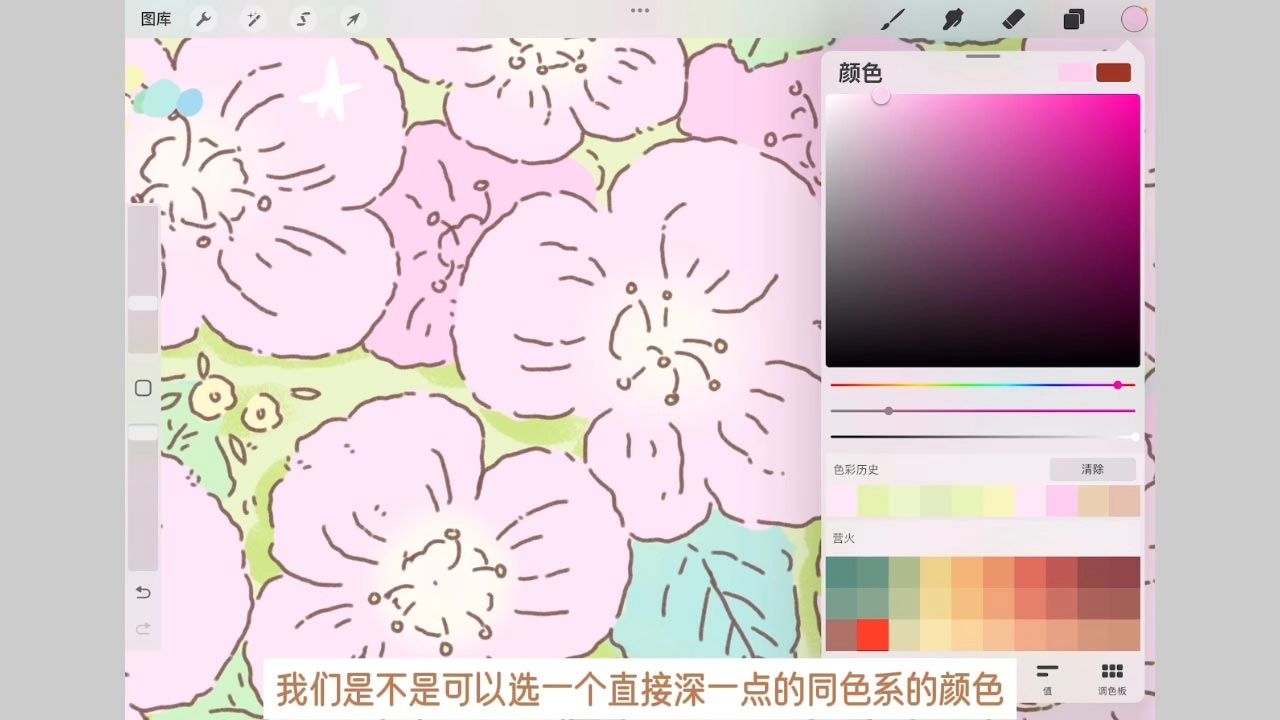
Task: Select the dark red secondary color swatch
Action: pos(1113,72)
